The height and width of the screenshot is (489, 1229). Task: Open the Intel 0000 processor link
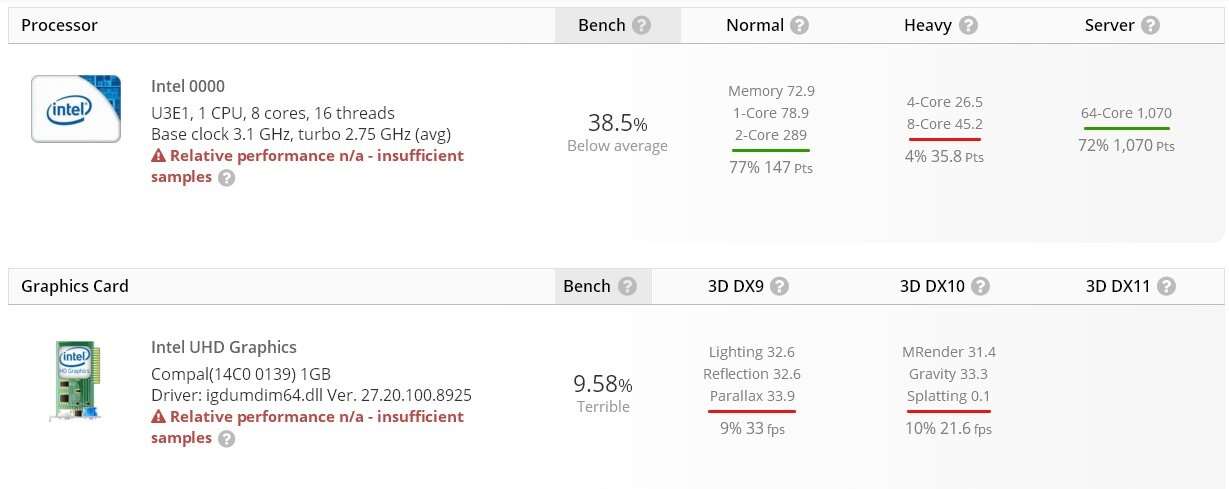point(188,87)
